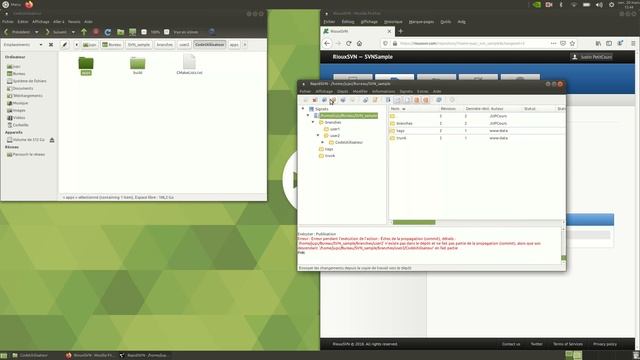Close the sidebar with the X icon
This screenshot has width=640, height=360.
pyautogui.click(x=51, y=44)
